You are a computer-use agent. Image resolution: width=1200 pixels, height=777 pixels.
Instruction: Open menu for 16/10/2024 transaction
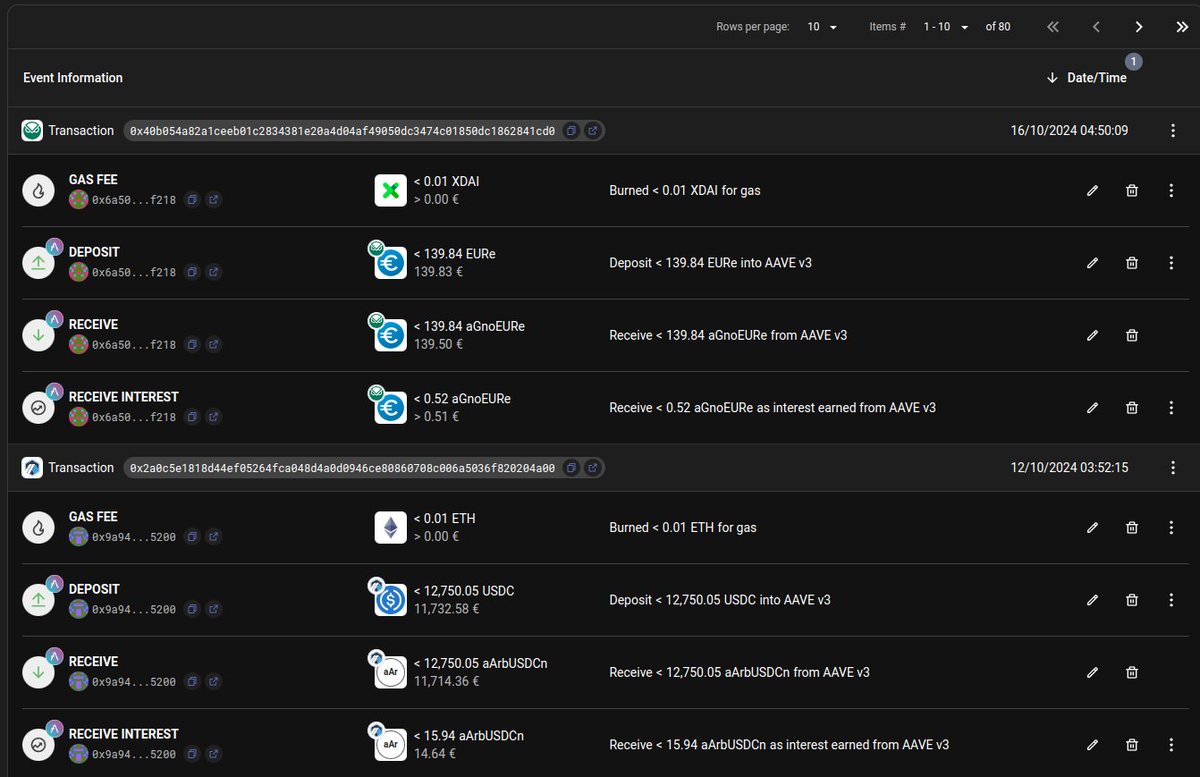pos(1172,131)
